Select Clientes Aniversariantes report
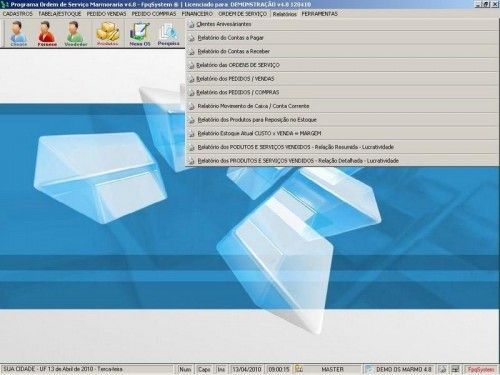The width and height of the screenshot is (500, 375). pos(342,24)
